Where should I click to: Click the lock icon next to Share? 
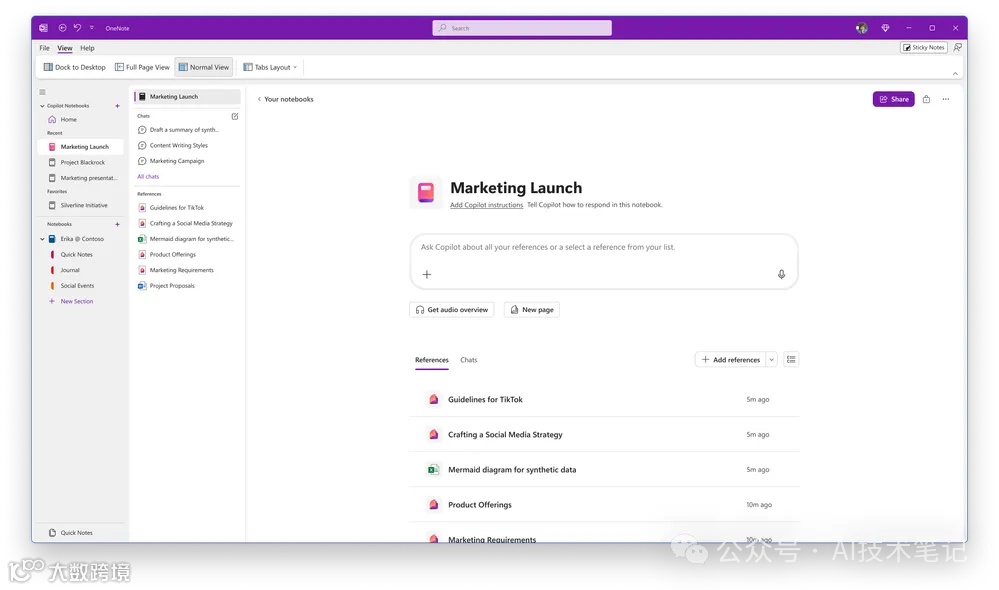pos(926,99)
